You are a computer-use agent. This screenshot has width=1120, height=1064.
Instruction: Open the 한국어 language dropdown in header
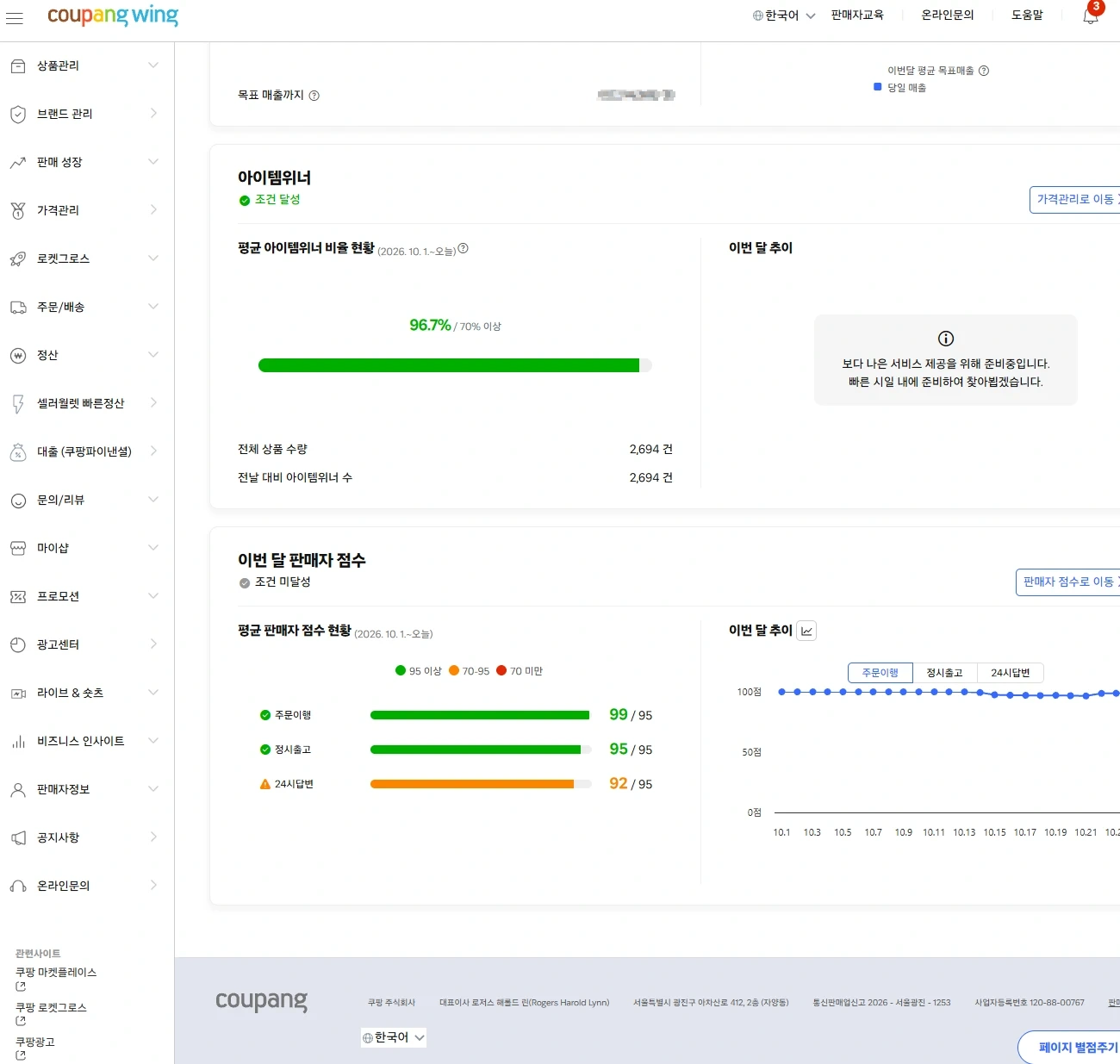[x=784, y=16]
